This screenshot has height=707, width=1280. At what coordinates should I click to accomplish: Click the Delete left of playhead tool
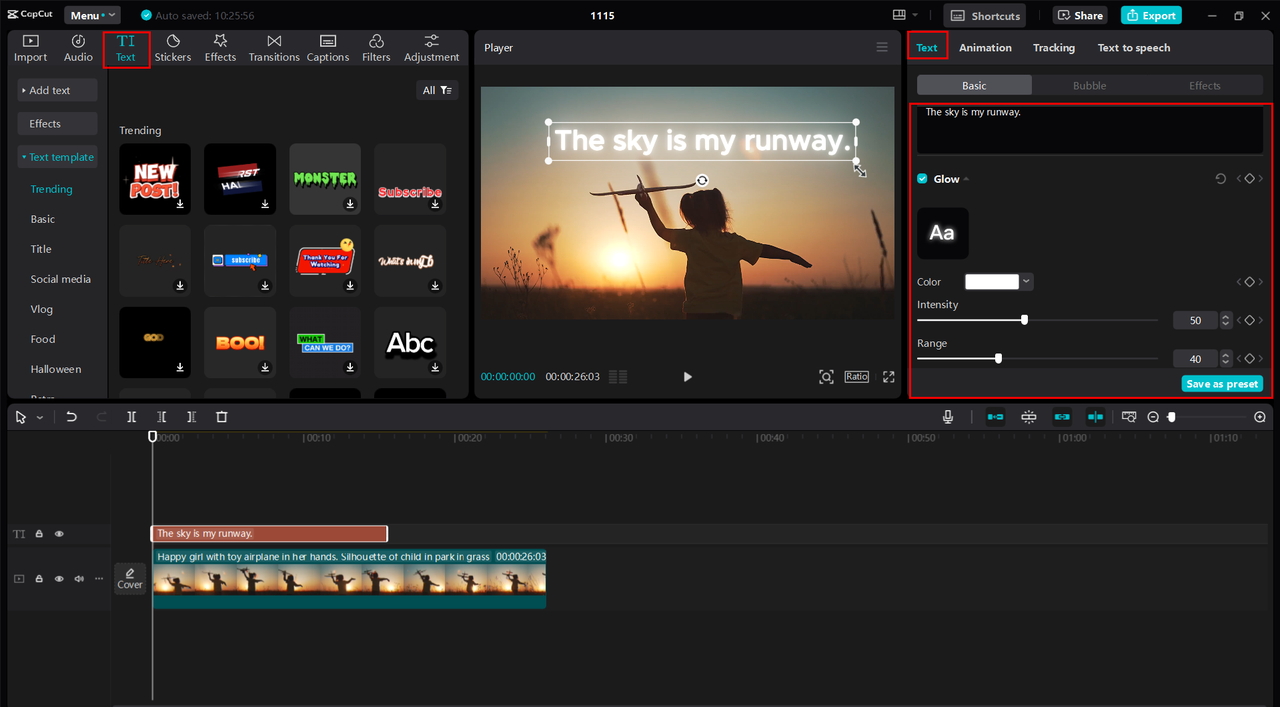click(x=161, y=417)
